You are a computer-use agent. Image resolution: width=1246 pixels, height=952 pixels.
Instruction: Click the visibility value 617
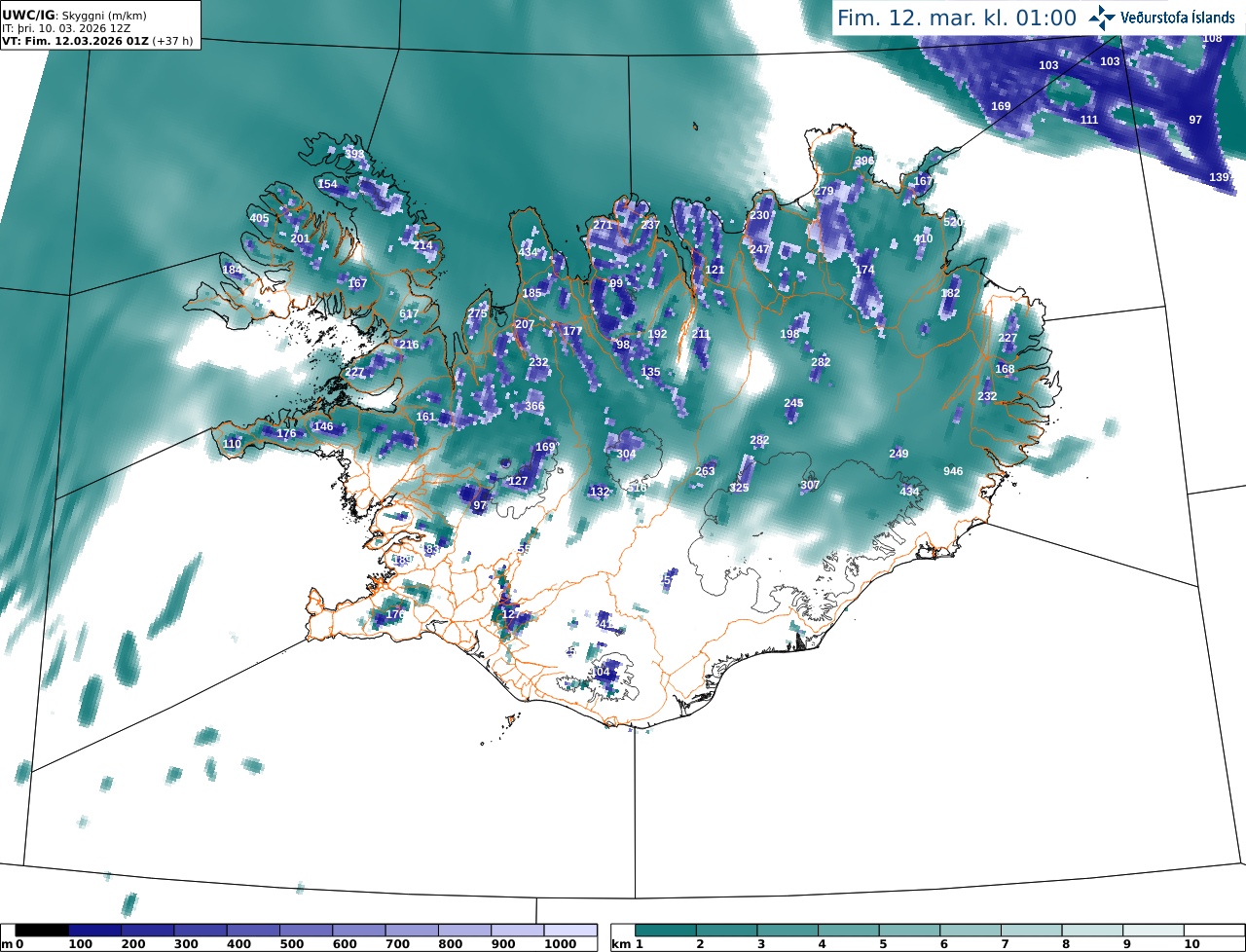[409, 313]
